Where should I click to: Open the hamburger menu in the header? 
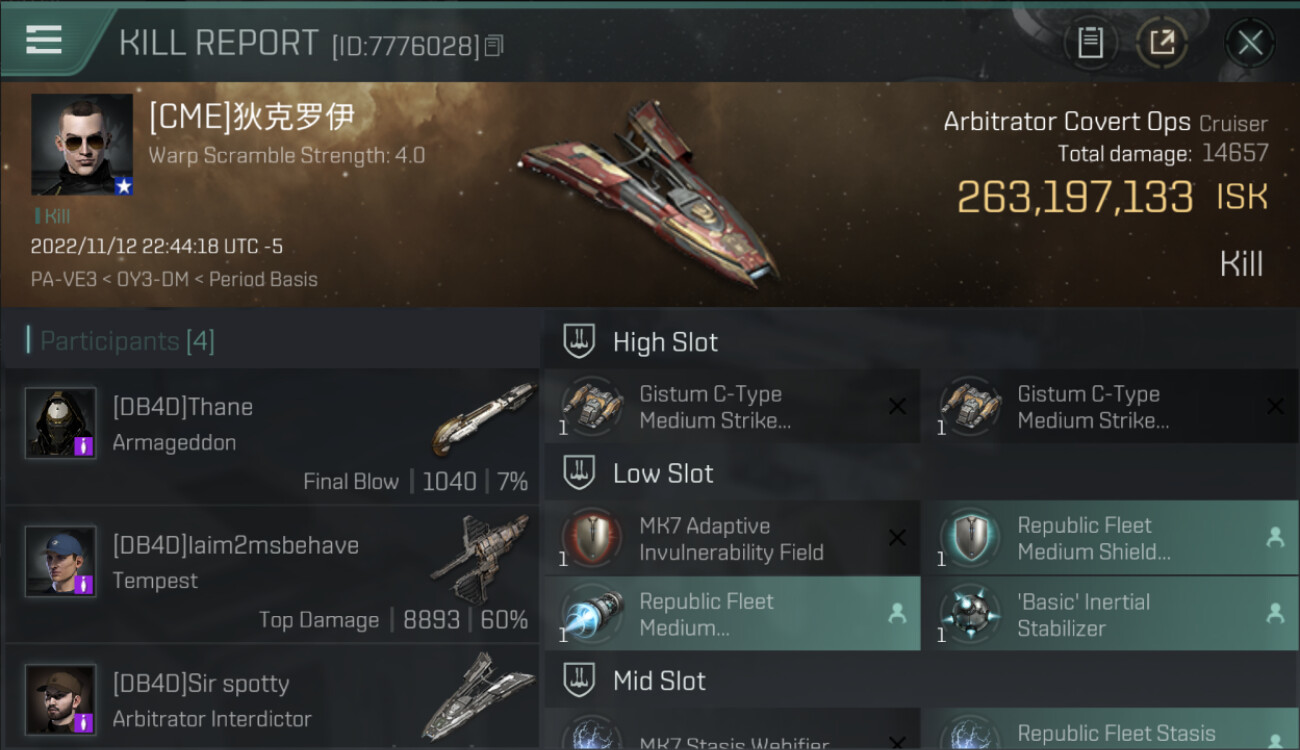pos(44,40)
